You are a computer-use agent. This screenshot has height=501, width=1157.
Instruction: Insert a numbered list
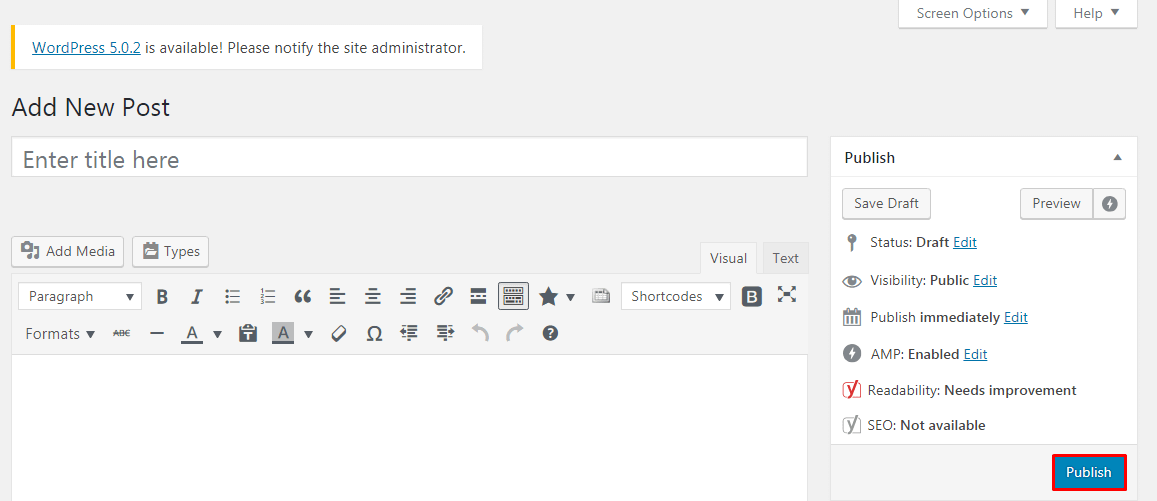pos(268,297)
